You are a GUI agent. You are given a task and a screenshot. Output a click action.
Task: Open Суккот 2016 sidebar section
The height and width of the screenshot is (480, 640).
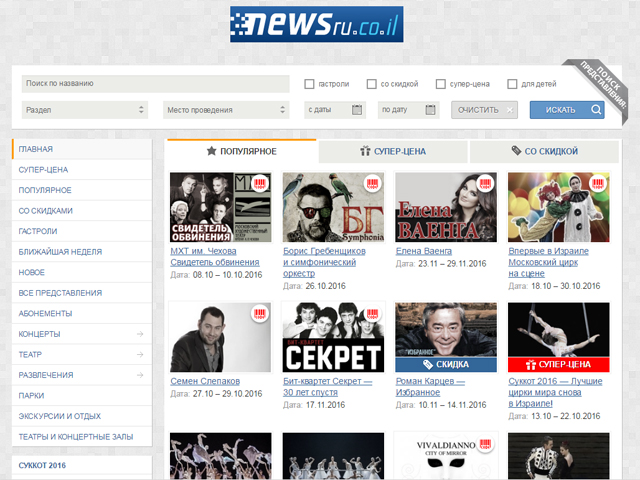(x=82, y=465)
